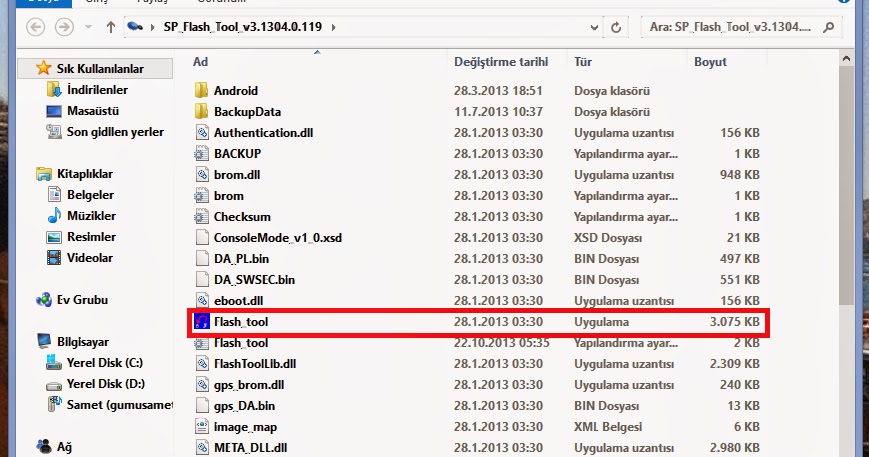Open Resimler library
The image size is (869, 457).
click(x=91, y=237)
